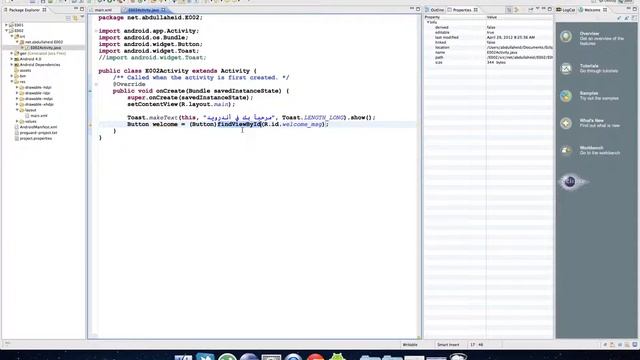Collapse the E002 project
640x360 pixels.
click(x=7, y=31)
